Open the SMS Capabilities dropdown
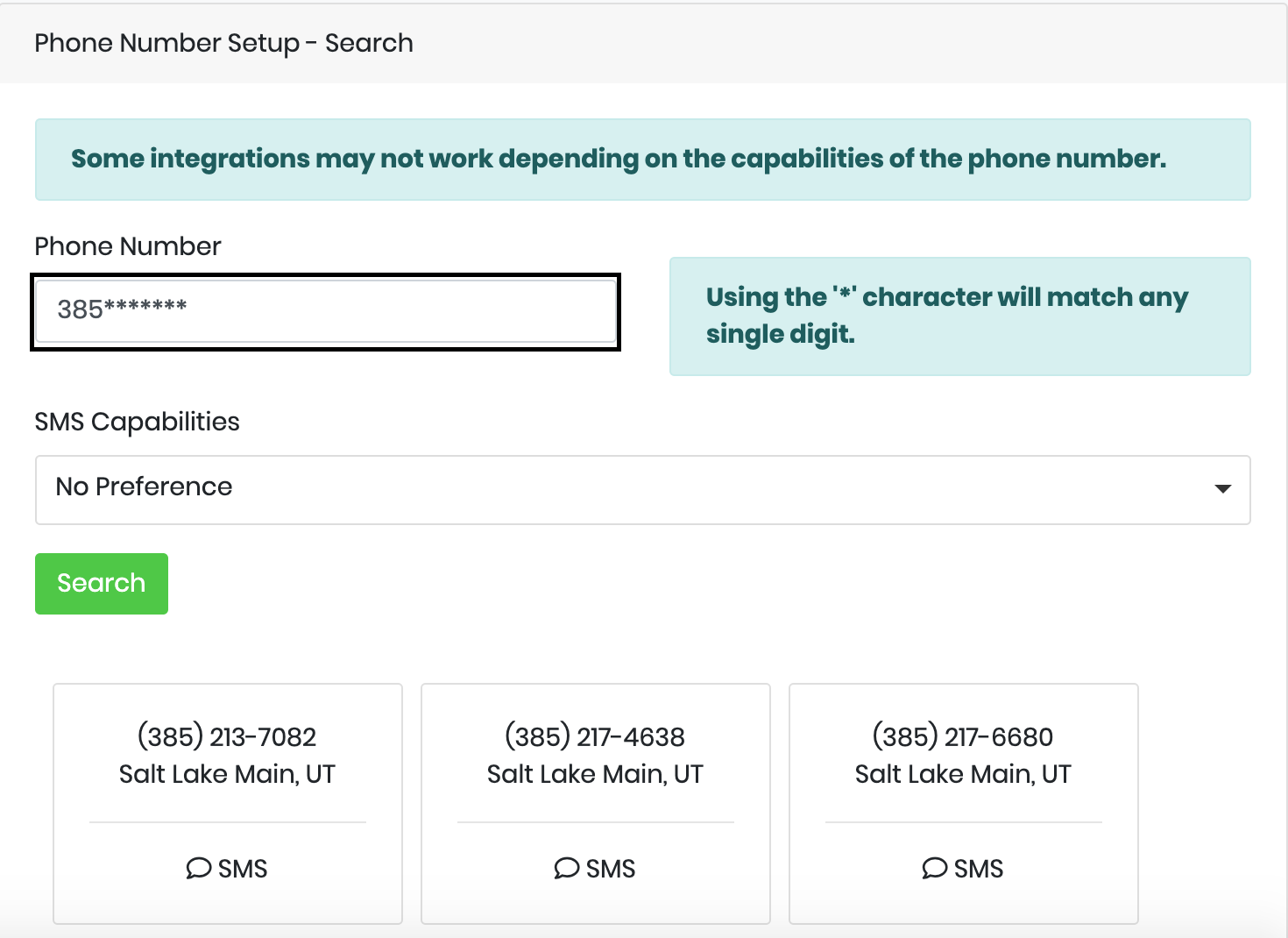This screenshot has height=938, width=1288. coord(642,489)
